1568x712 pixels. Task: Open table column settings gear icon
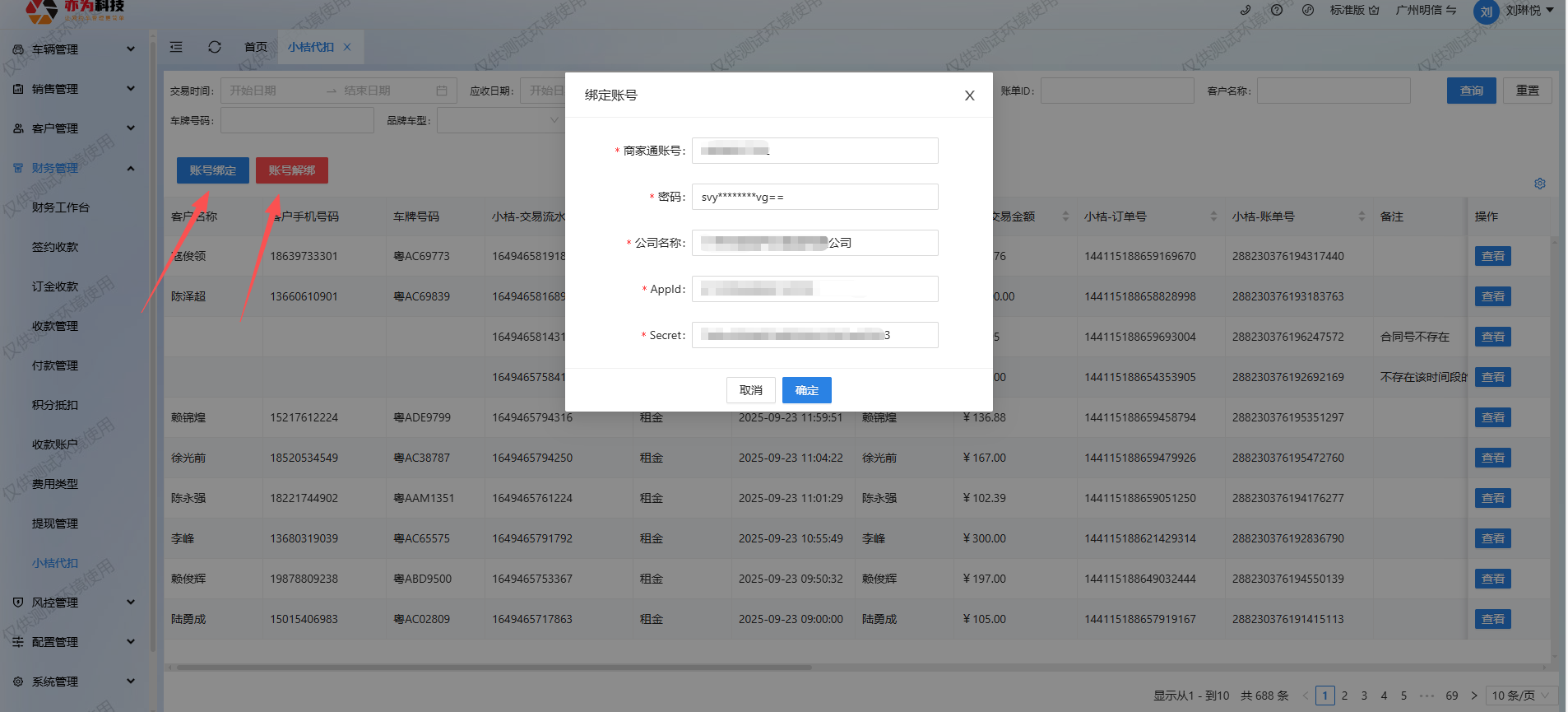click(x=1539, y=184)
